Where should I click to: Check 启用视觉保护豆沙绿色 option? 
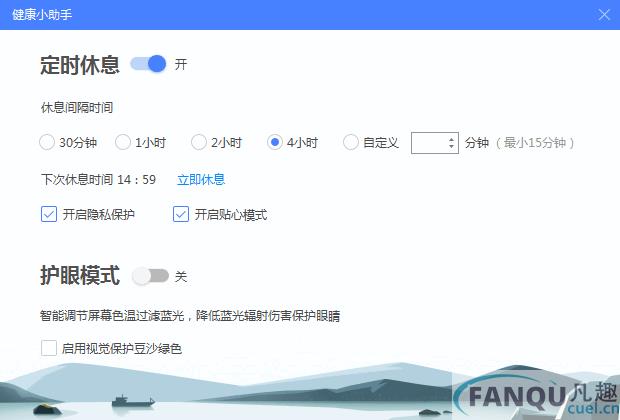point(49,348)
